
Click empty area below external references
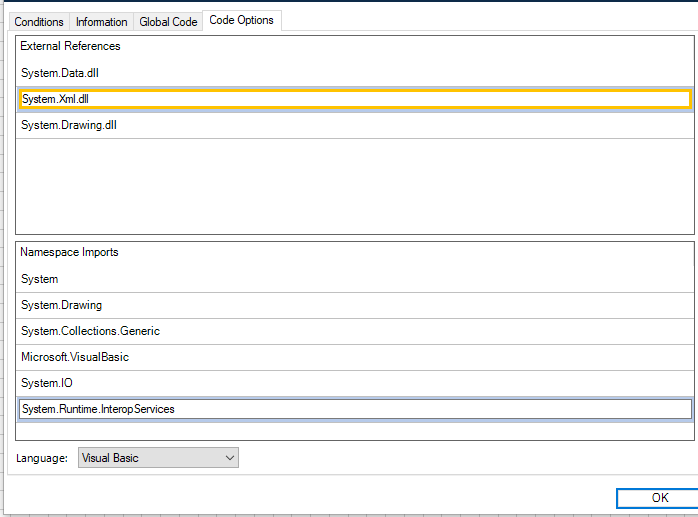point(354,186)
